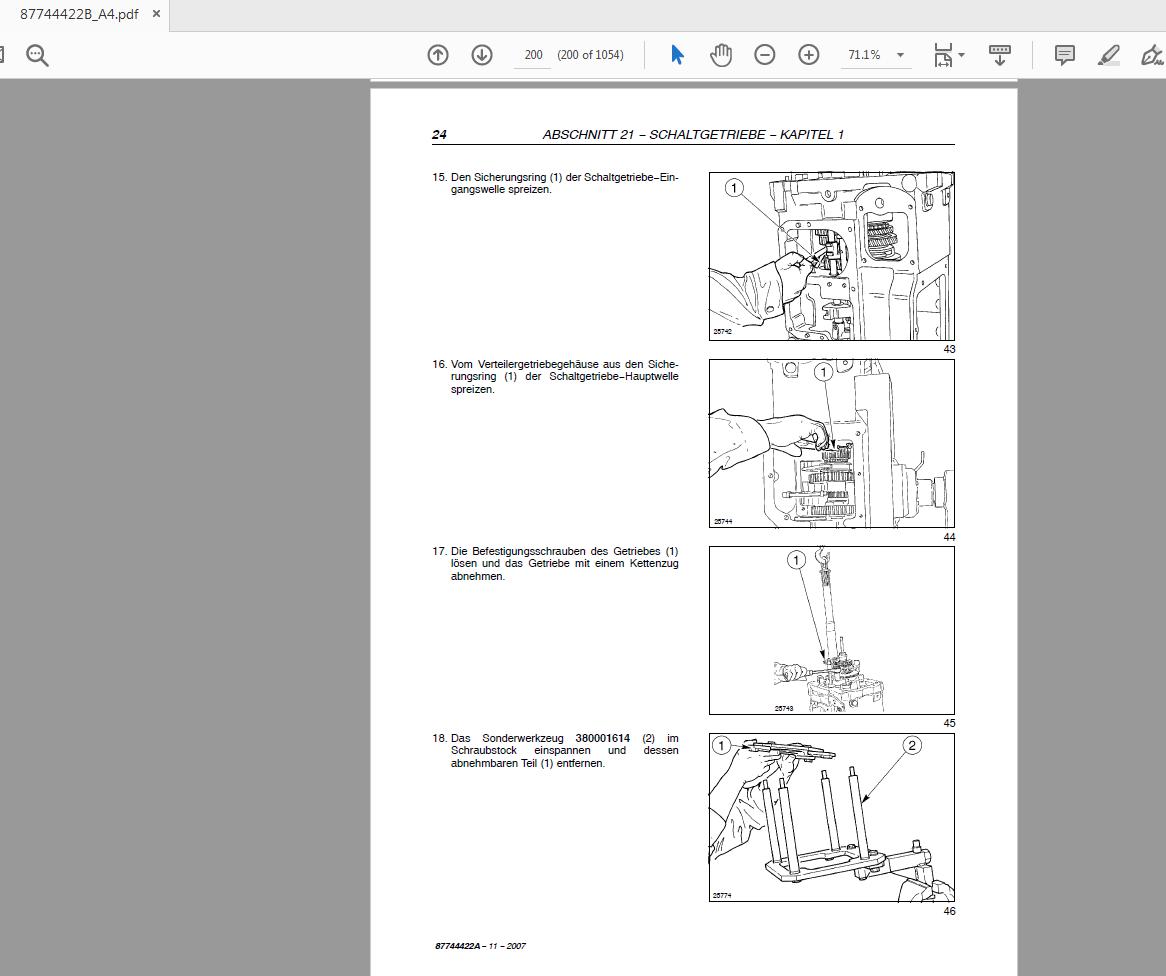Click the page number input field
1166x976 pixels.
pos(532,55)
